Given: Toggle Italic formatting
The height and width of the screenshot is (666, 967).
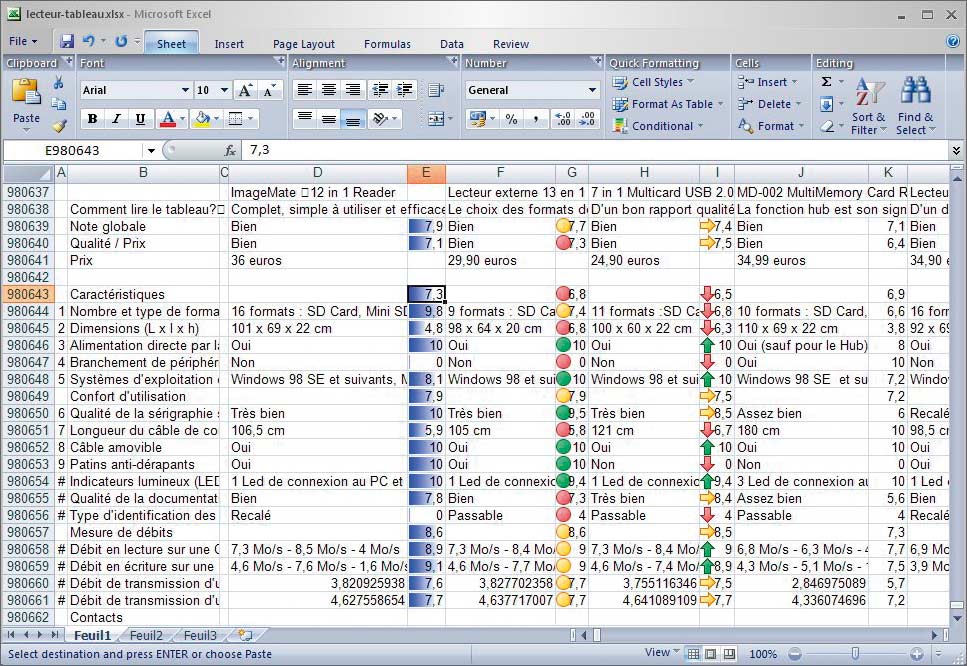Looking at the screenshot, I should pos(116,119).
